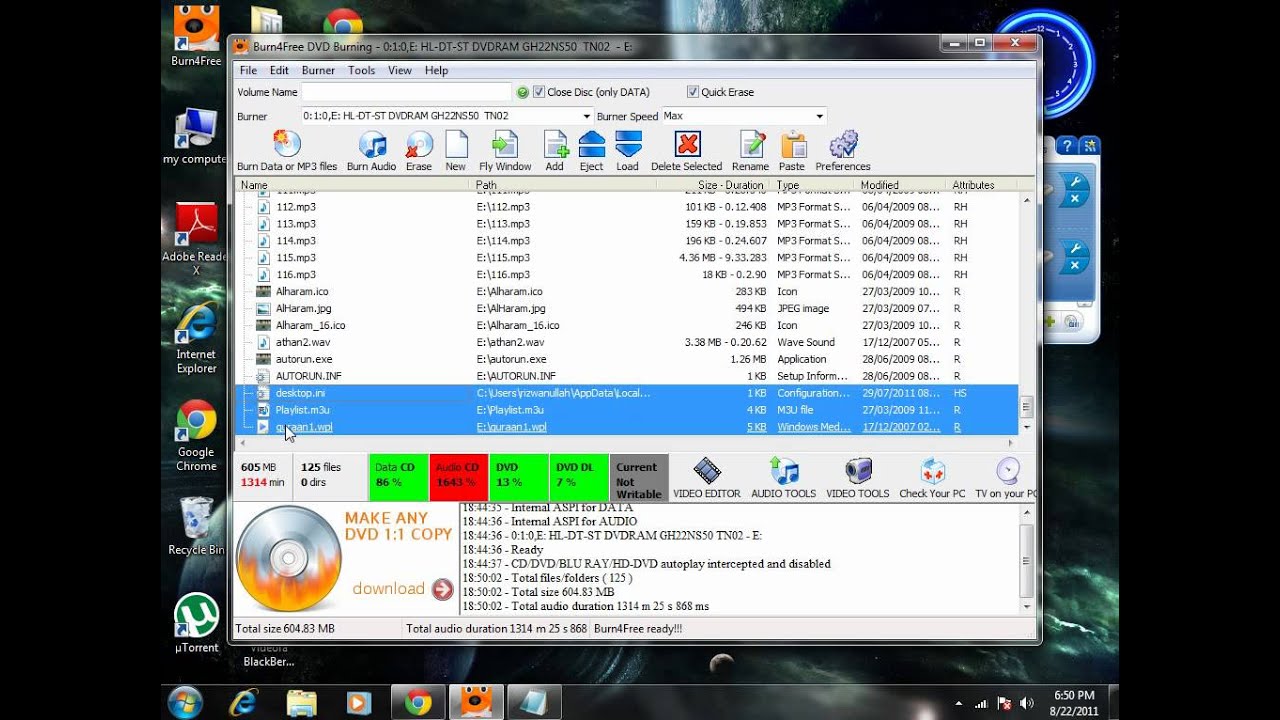Screen dimensions: 1280x720
Task: Click the download link in DVD ad
Action: [x=402, y=589]
